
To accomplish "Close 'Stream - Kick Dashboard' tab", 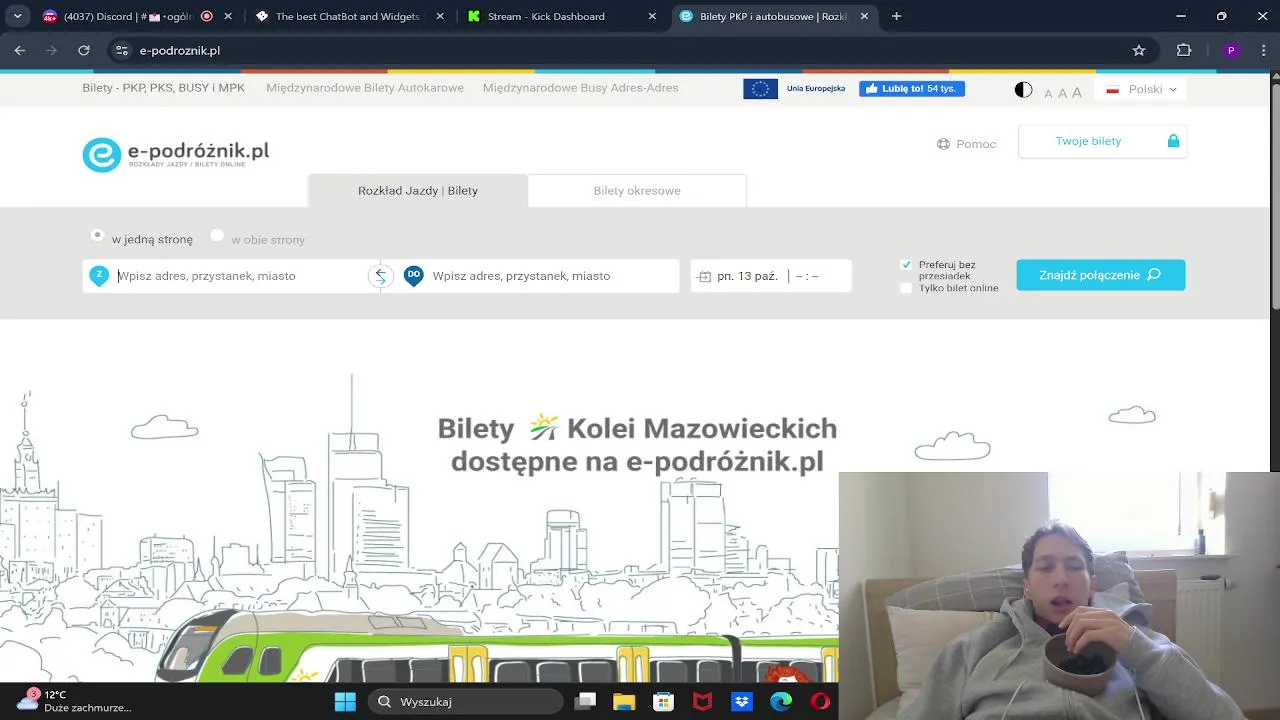I will [652, 16].
